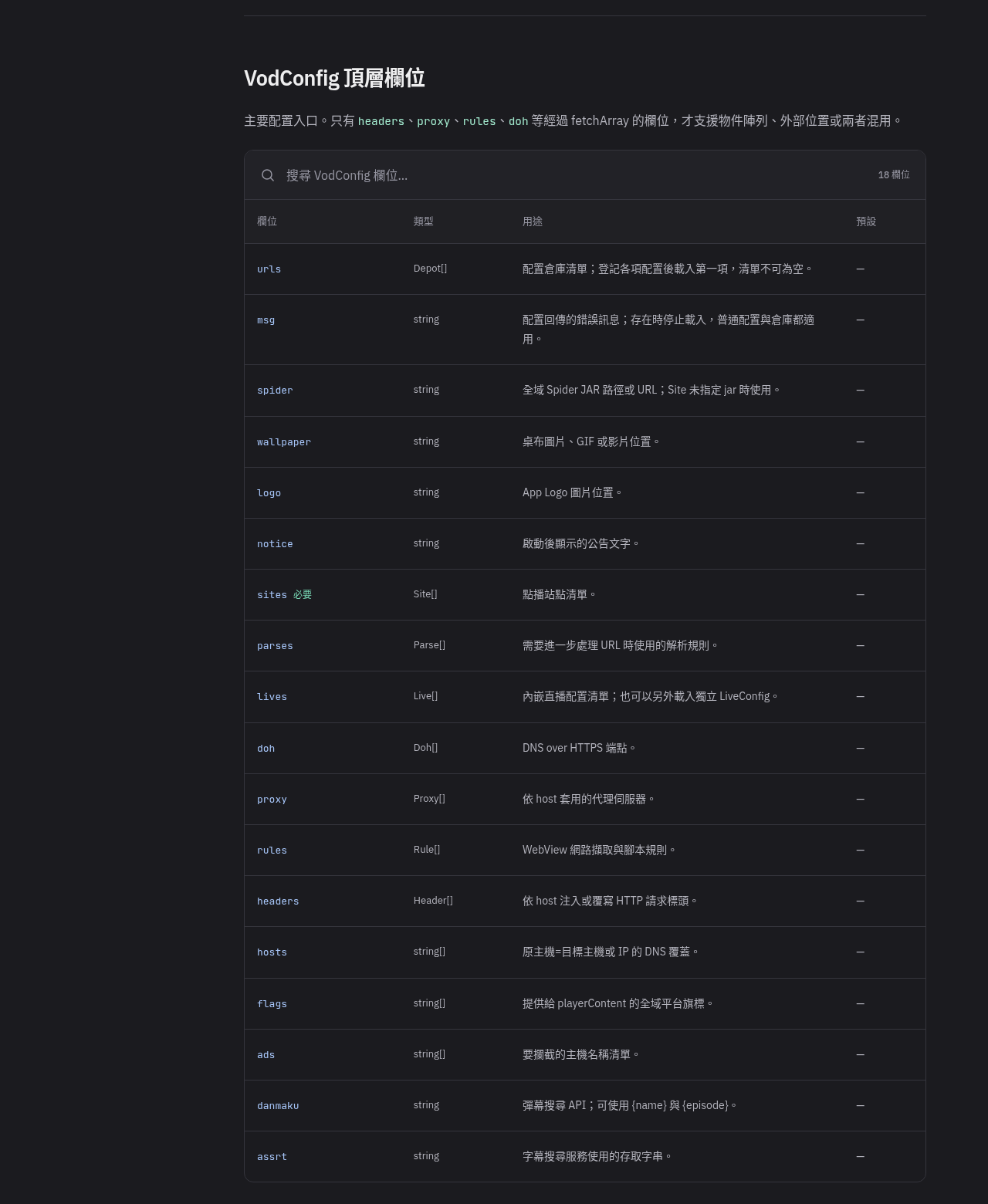Select the urls field name
The width and height of the screenshot is (988, 1204).
269,269
